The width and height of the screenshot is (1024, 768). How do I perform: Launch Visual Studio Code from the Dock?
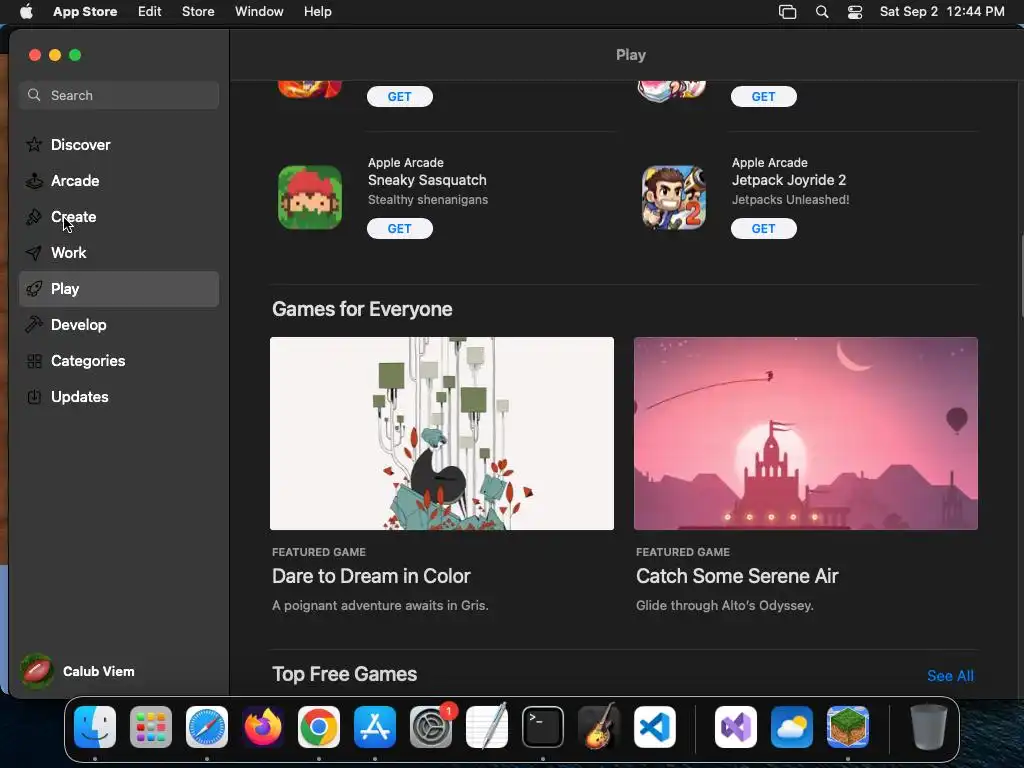click(x=654, y=727)
